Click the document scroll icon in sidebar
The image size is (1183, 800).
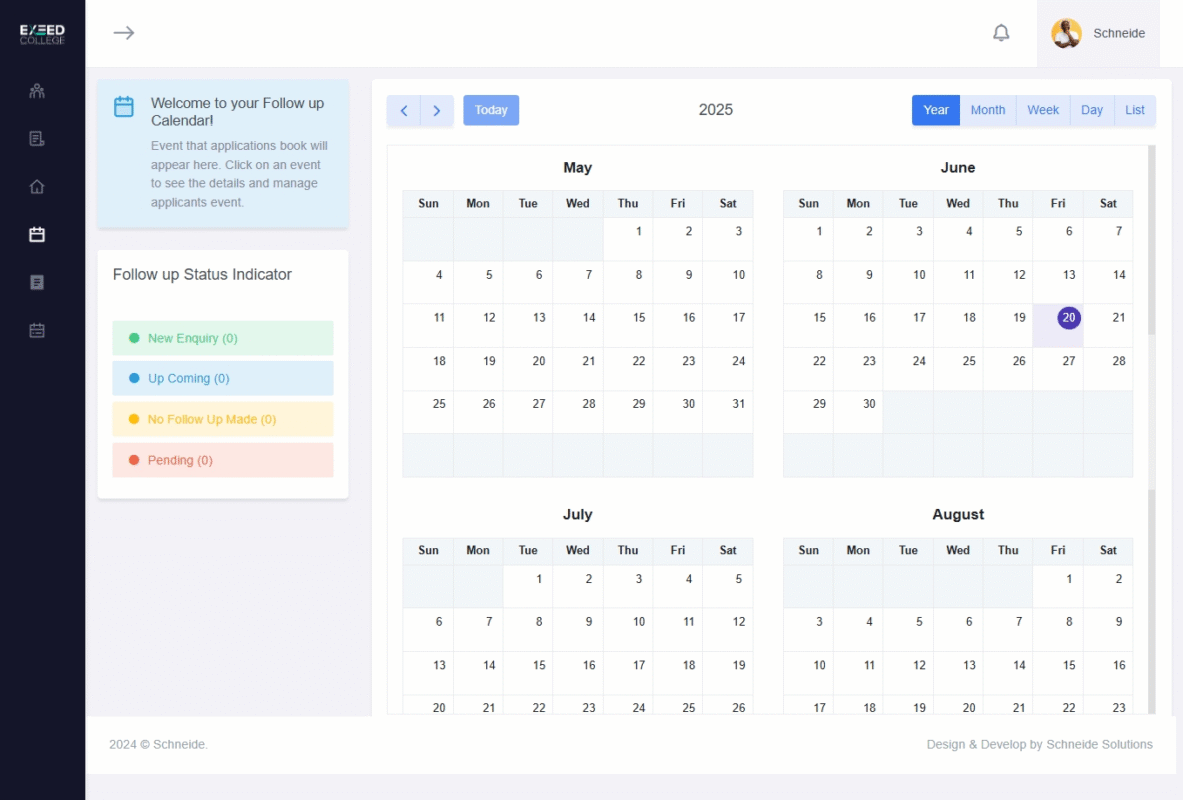(37, 139)
